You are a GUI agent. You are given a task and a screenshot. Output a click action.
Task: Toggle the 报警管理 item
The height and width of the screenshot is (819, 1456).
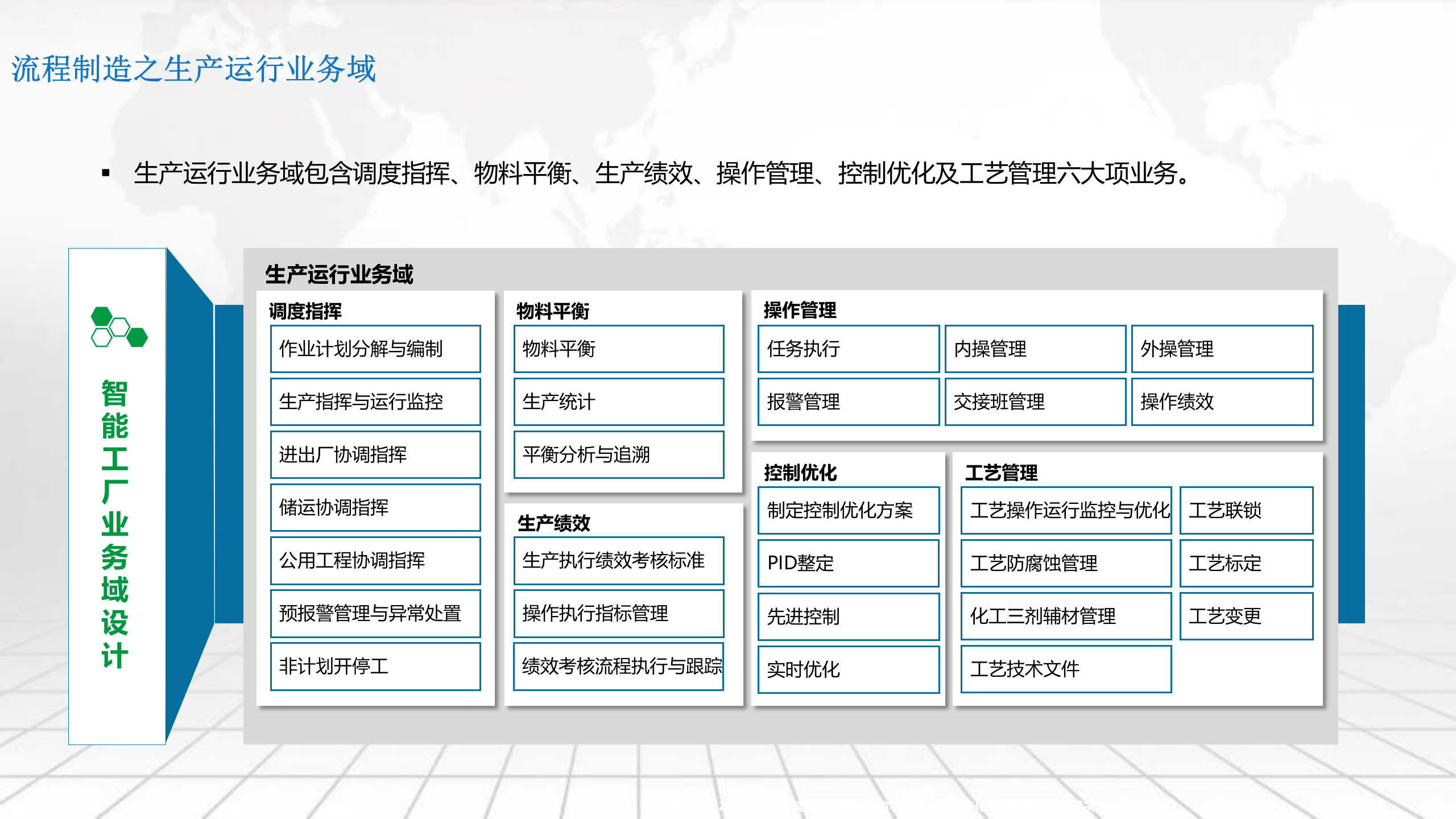point(847,402)
